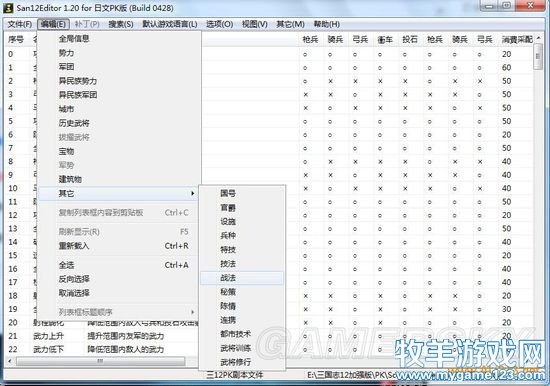Select 都市技术 in the submenu

click(x=242, y=334)
